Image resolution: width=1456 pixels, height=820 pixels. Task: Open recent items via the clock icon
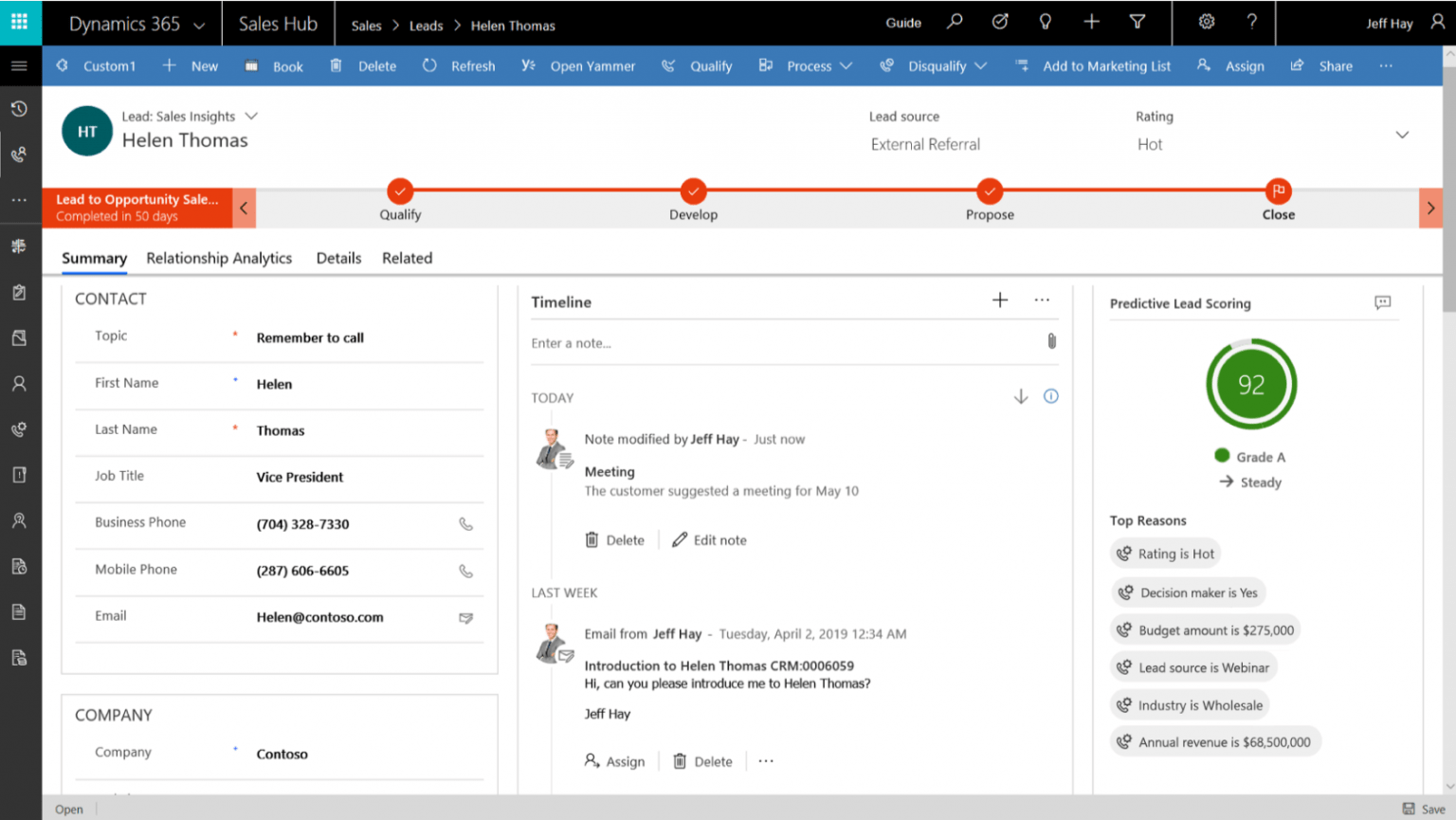[x=19, y=109]
